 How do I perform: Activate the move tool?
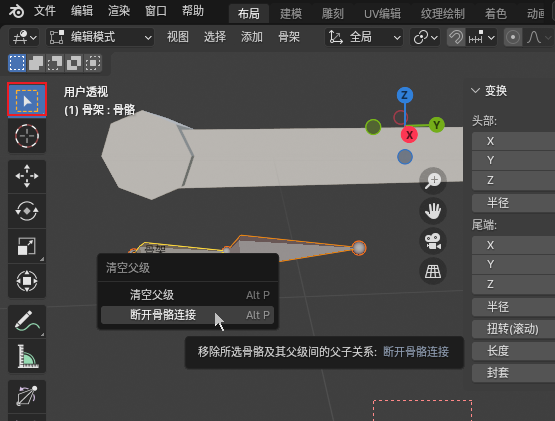[x=27, y=176]
